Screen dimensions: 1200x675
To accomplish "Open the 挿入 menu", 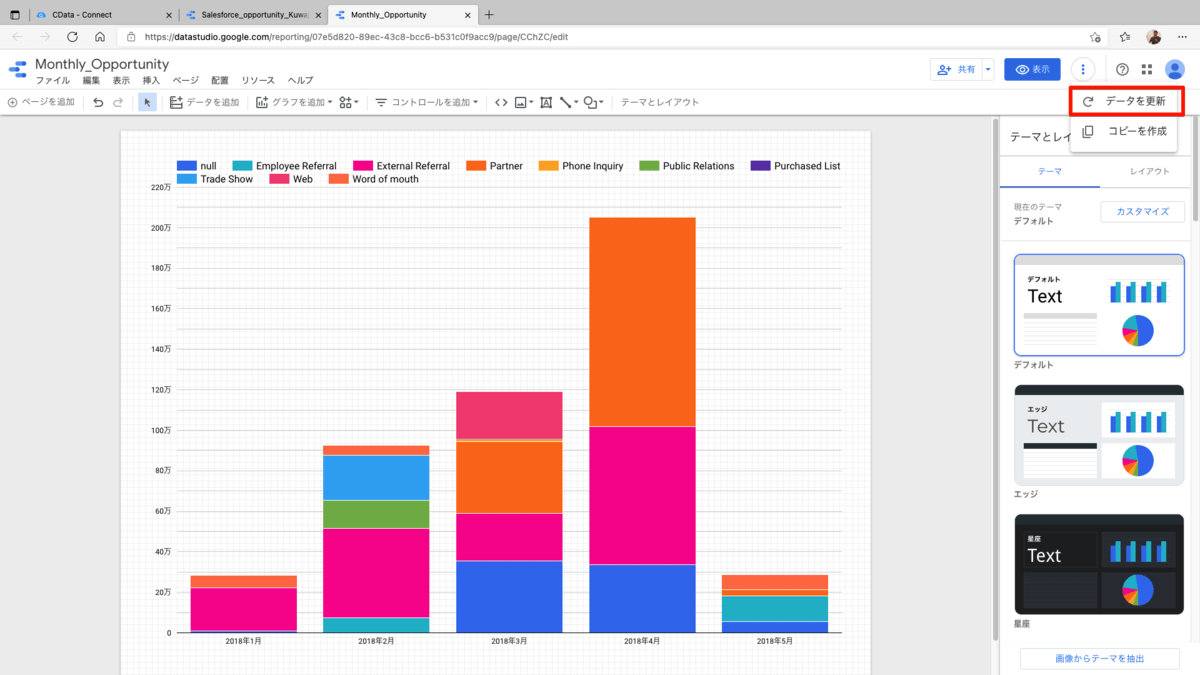I will click(x=151, y=80).
